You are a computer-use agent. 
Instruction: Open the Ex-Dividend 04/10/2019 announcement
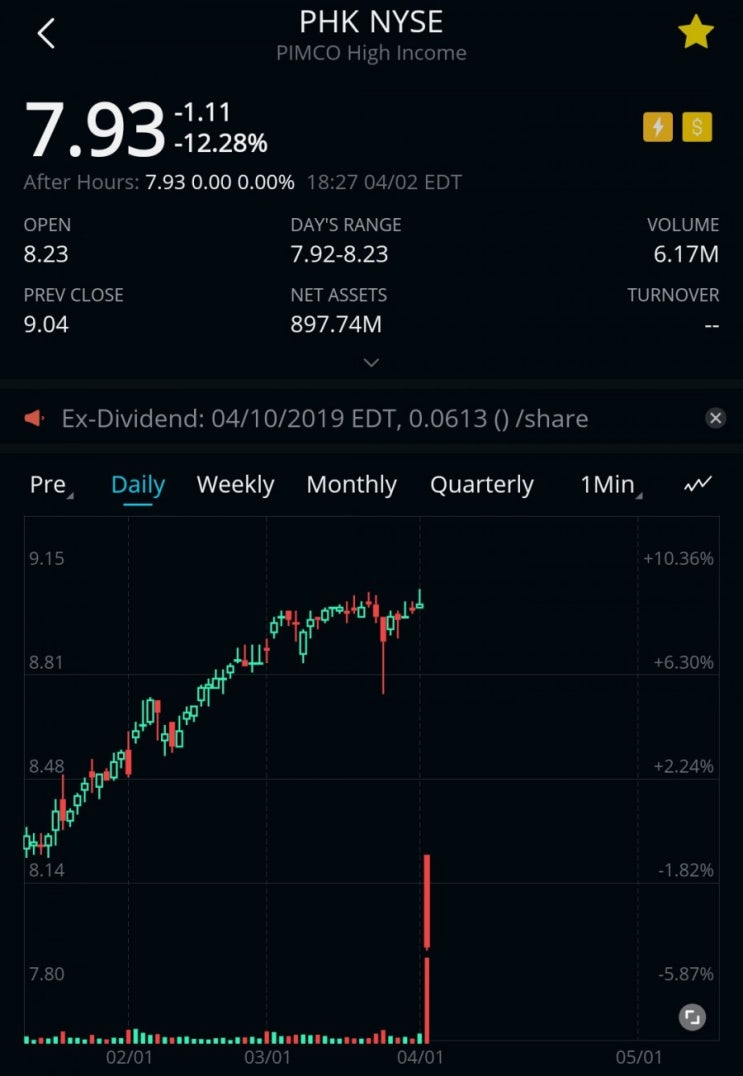click(x=325, y=419)
